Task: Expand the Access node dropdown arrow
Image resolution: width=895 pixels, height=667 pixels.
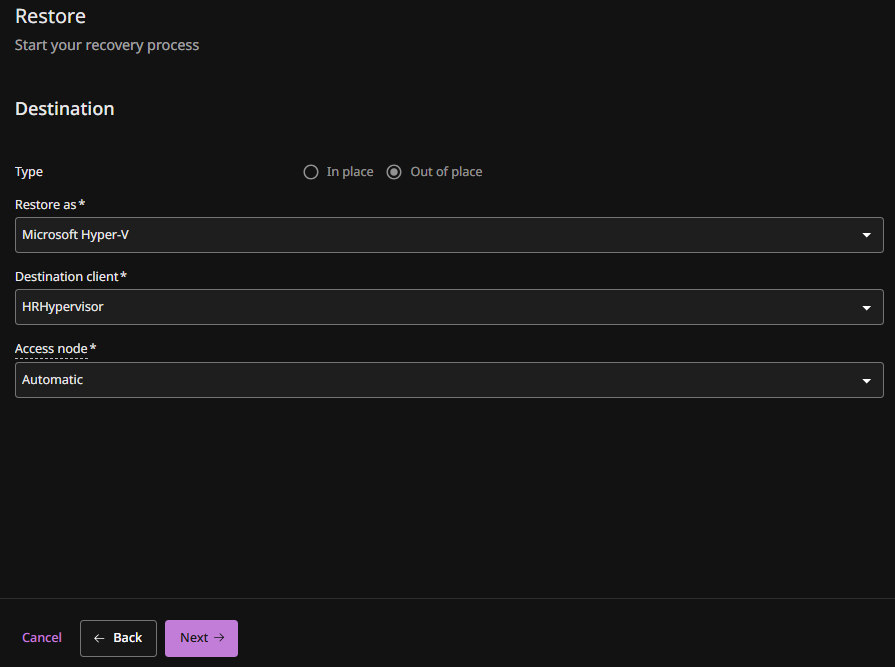Action: click(866, 381)
